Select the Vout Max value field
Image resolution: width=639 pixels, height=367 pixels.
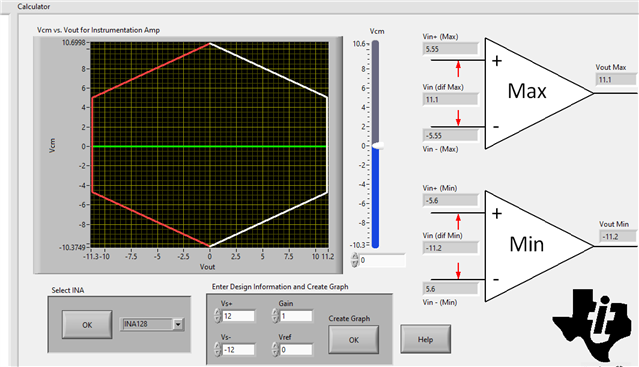coord(616,79)
